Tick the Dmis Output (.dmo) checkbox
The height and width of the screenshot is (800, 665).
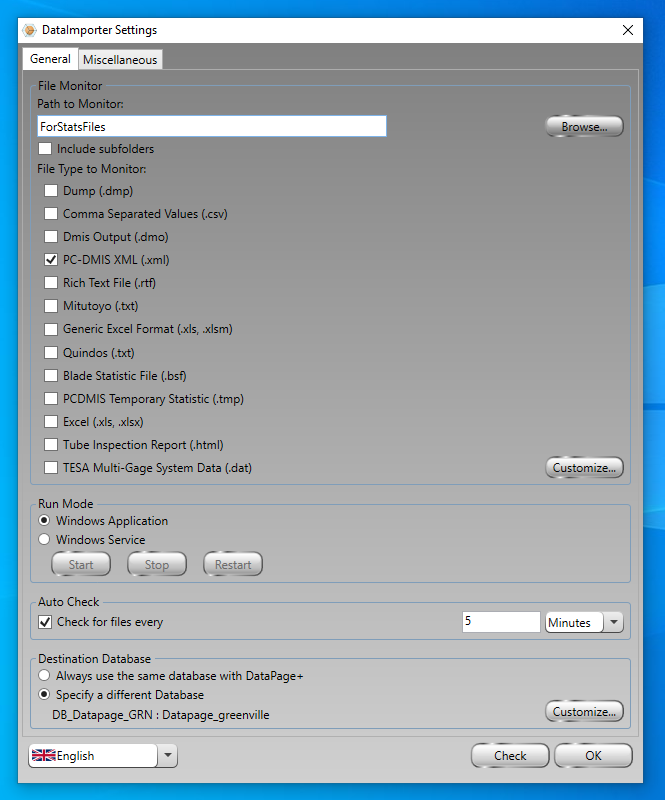[x=51, y=237]
